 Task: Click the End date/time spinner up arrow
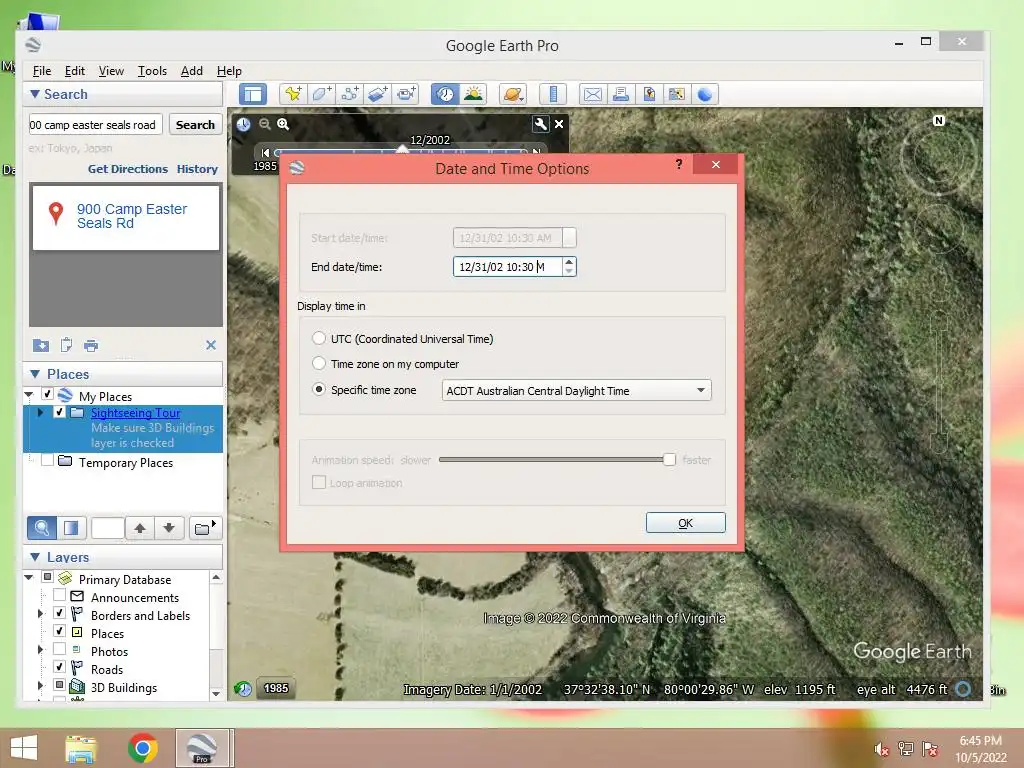point(569,262)
